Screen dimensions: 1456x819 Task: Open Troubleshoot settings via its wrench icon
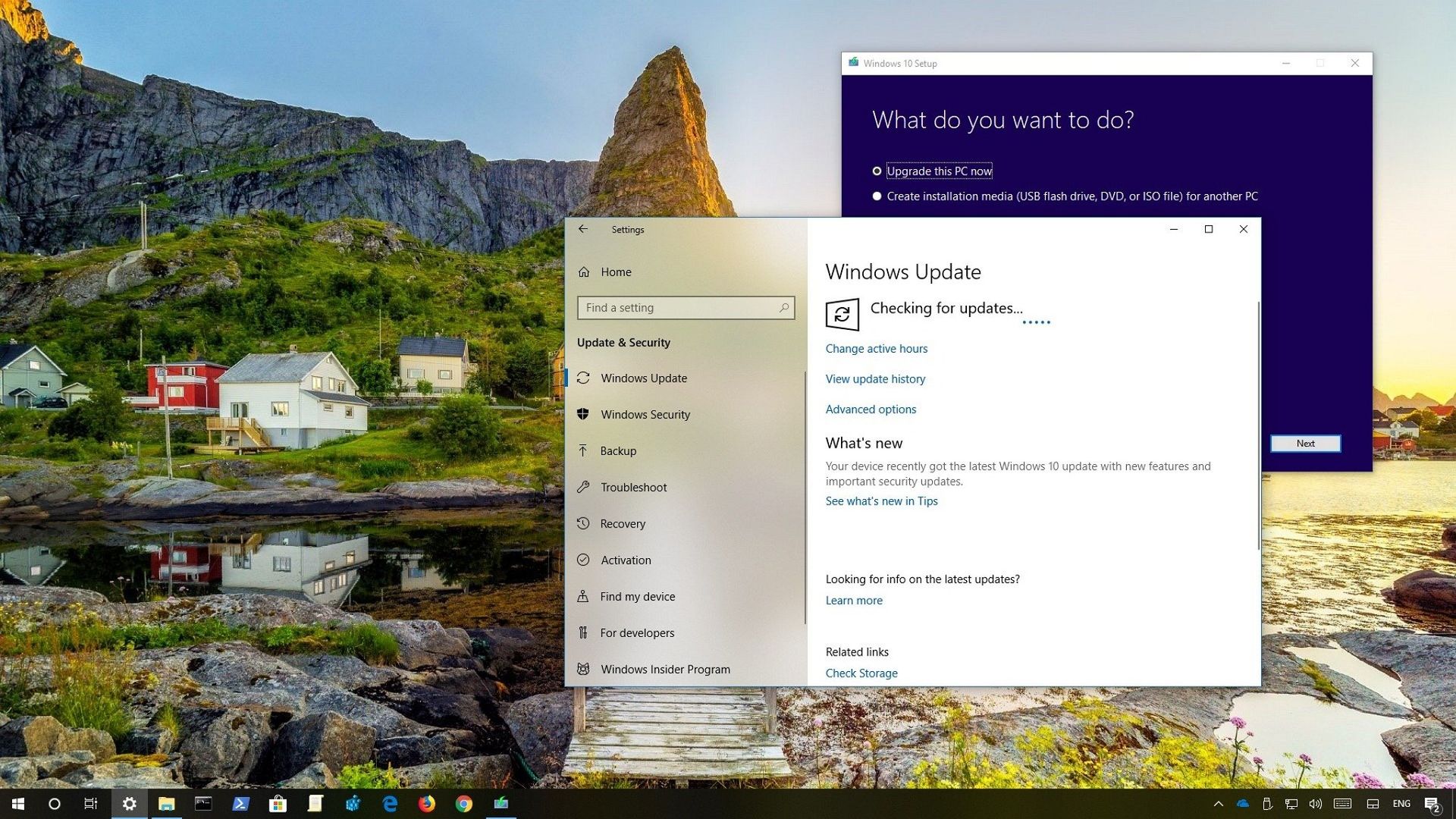click(x=582, y=487)
